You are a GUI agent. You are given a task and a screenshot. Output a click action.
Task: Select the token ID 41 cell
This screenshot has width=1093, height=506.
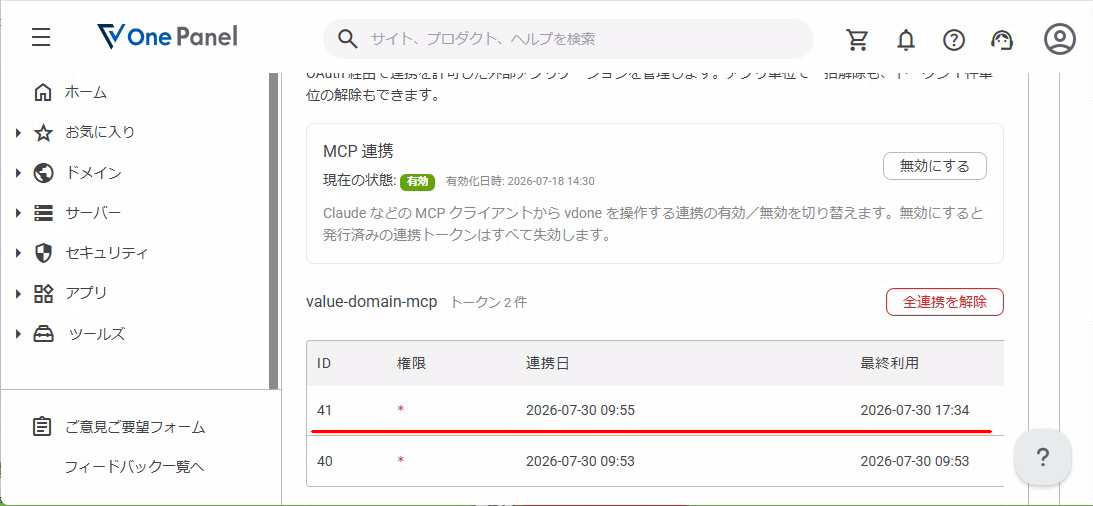324,411
